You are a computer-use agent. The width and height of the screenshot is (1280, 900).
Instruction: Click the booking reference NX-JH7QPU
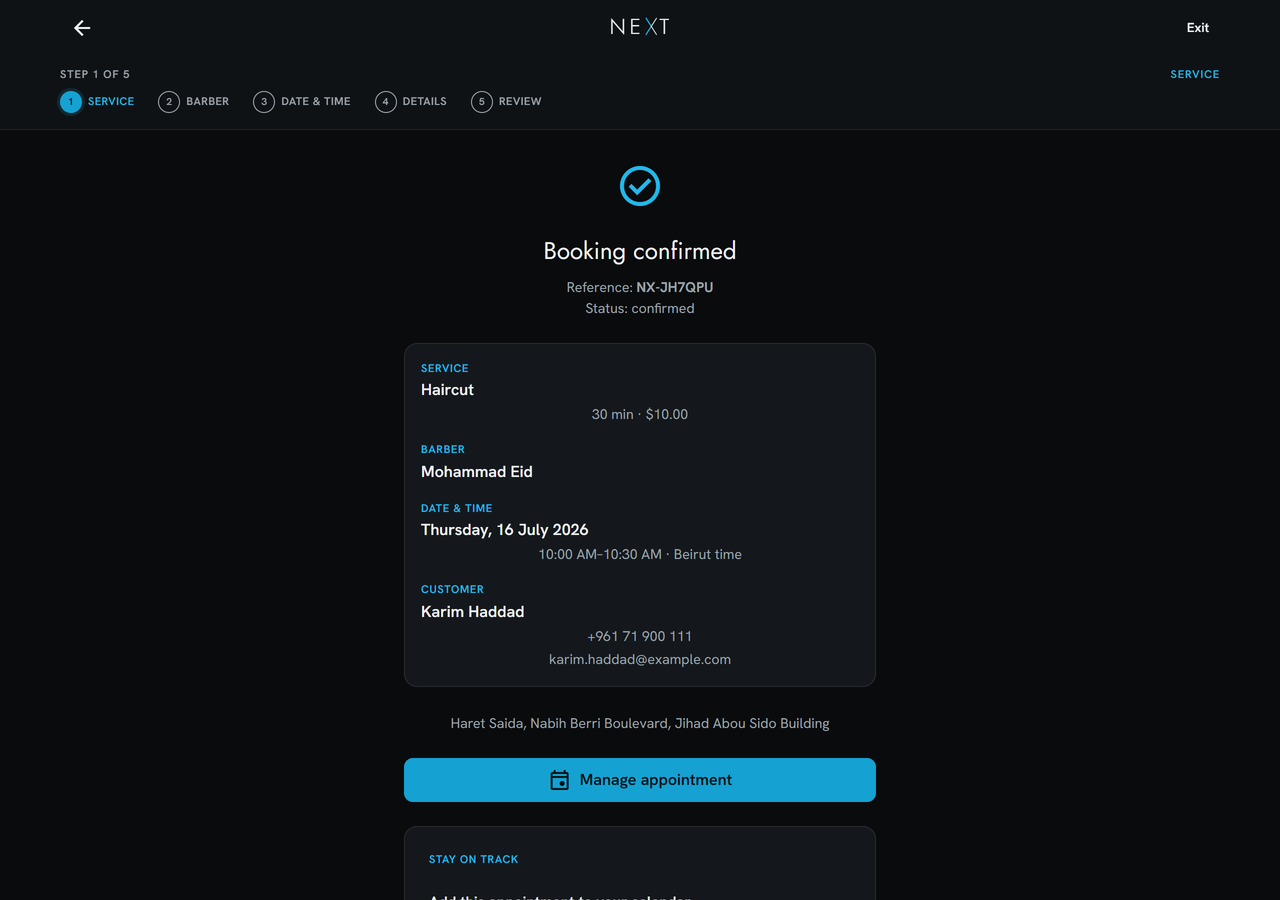click(675, 287)
